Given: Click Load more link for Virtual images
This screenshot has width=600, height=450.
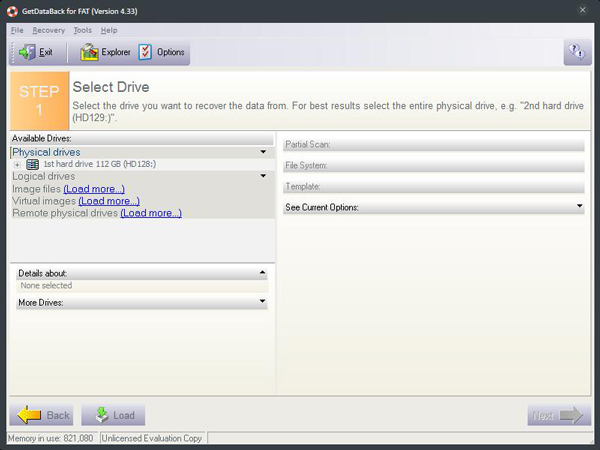Looking at the screenshot, I should pos(109,201).
